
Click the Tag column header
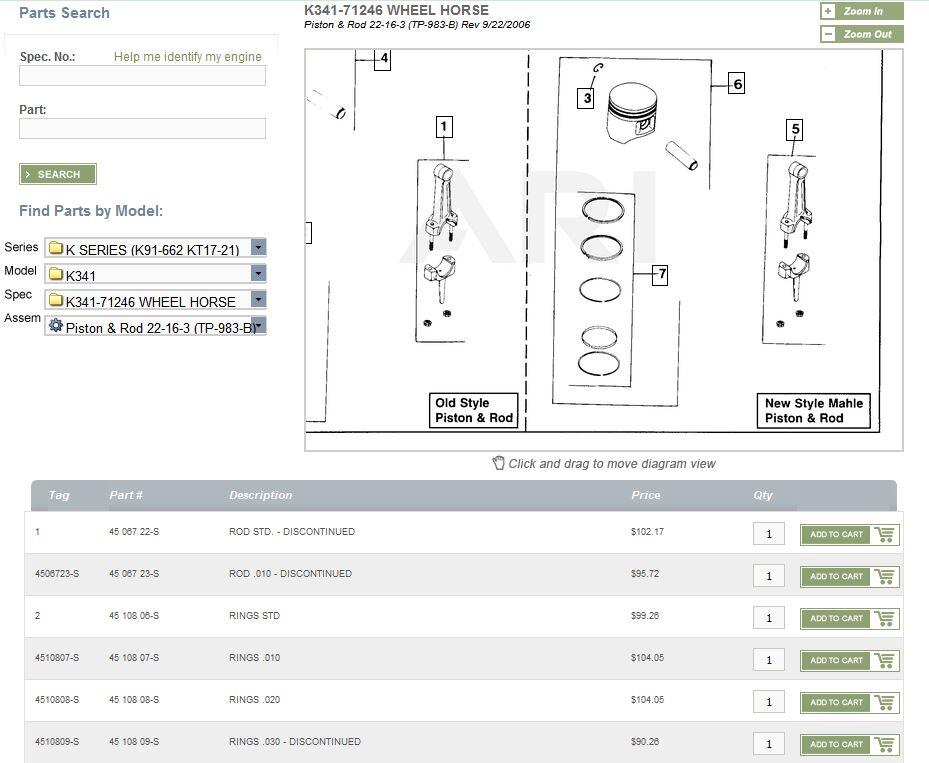[x=59, y=495]
